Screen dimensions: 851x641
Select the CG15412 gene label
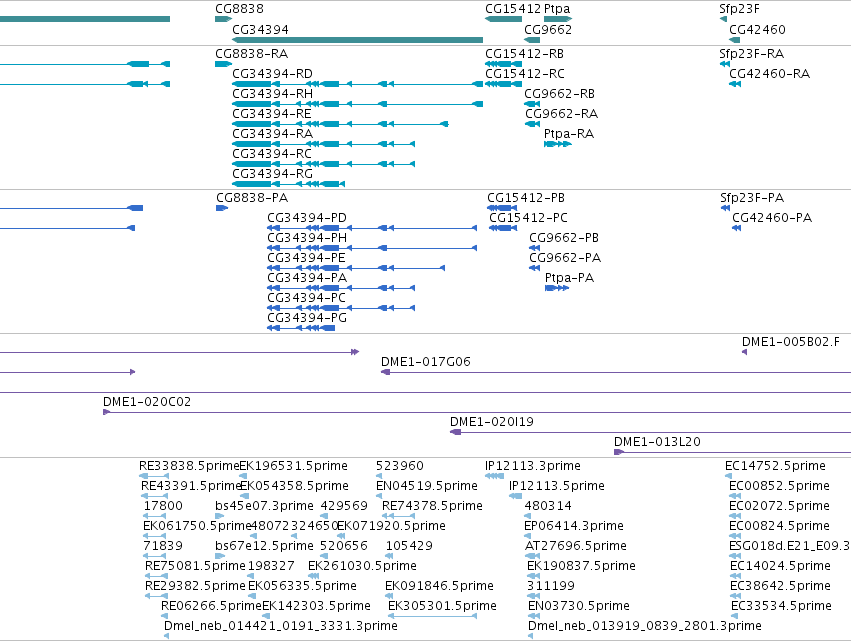[x=513, y=9]
